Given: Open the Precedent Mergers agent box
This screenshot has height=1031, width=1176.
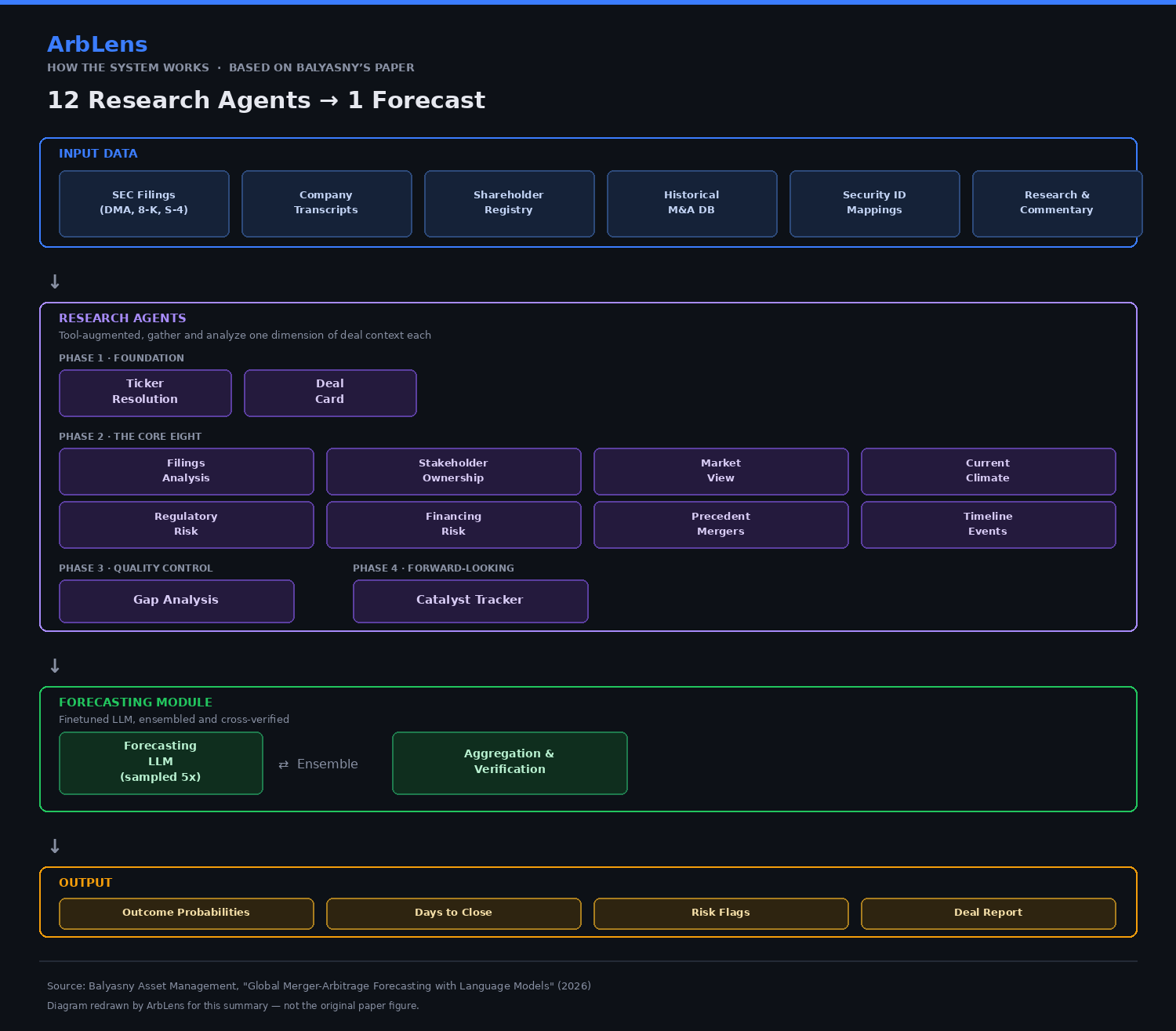Looking at the screenshot, I should 721,525.
